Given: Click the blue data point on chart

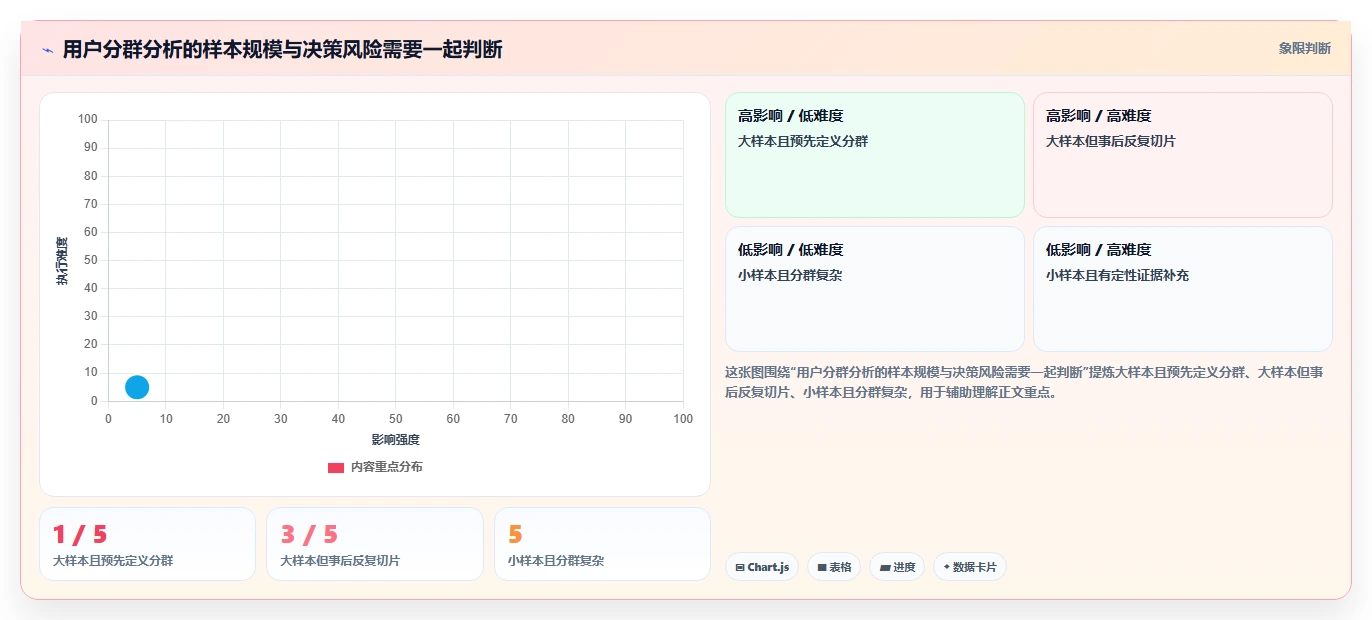Looking at the screenshot, I should pyautogui.click(x=137, y=387).
